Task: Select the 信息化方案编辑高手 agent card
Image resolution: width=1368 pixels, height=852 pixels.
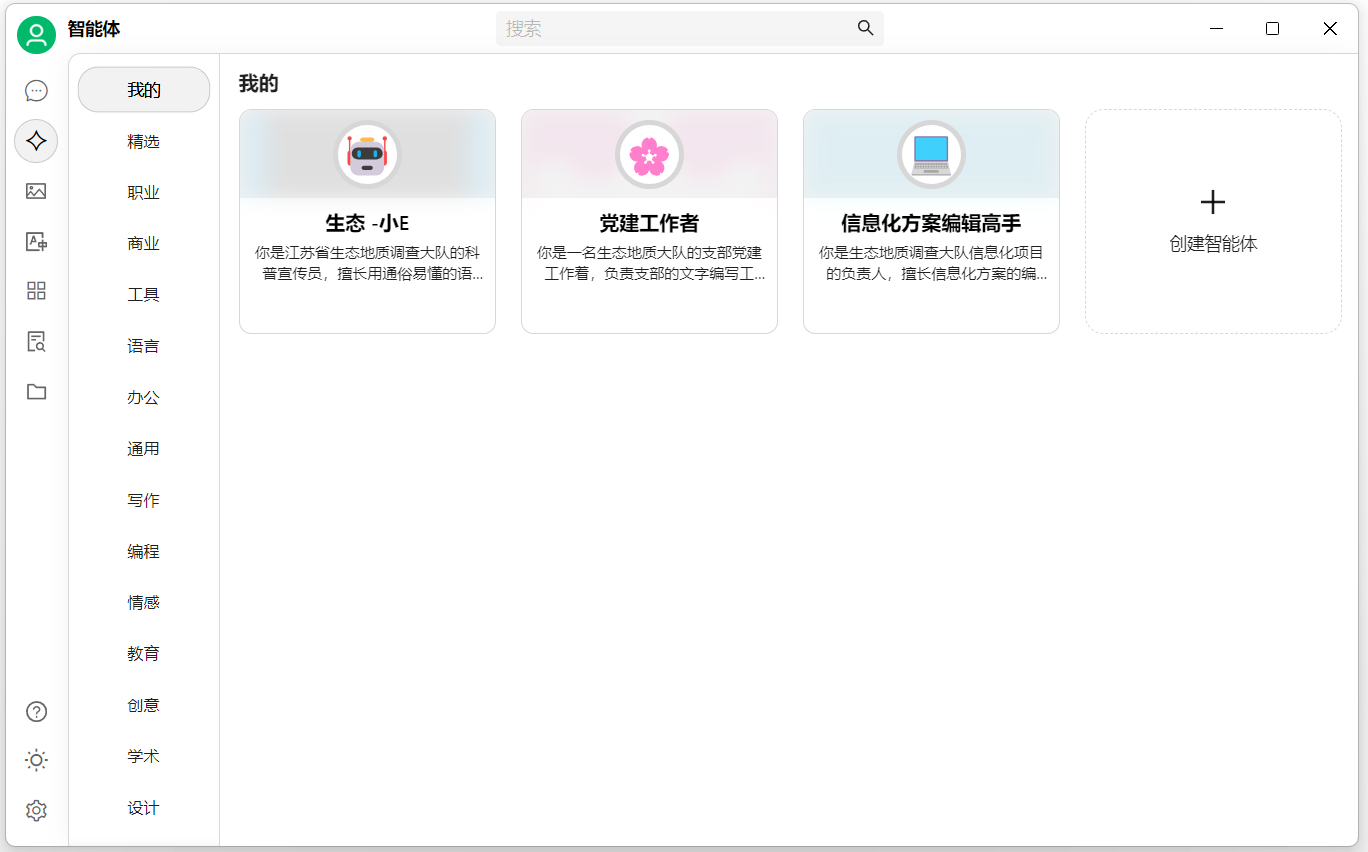Action: pyautogui.click(x=931, y=222)
